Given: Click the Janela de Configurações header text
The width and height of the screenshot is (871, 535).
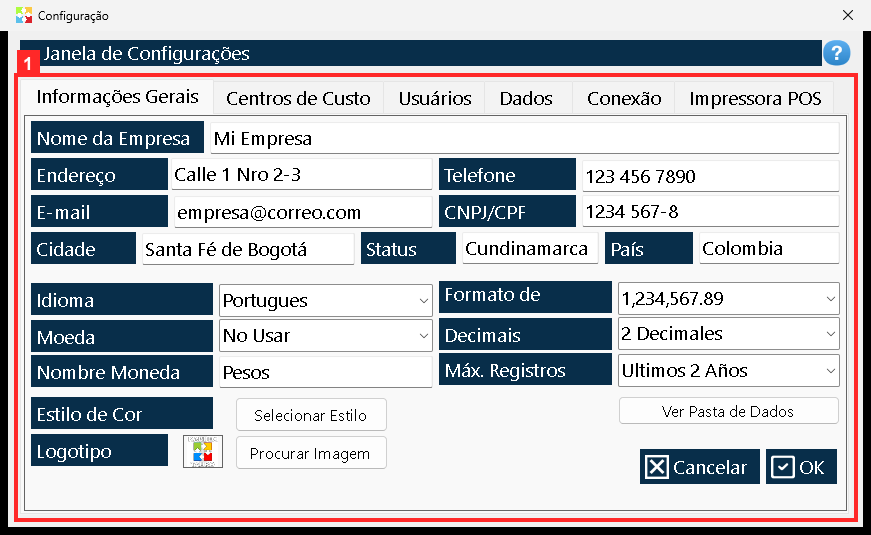Looking at the screenshot, I should [x=147, y=53].
